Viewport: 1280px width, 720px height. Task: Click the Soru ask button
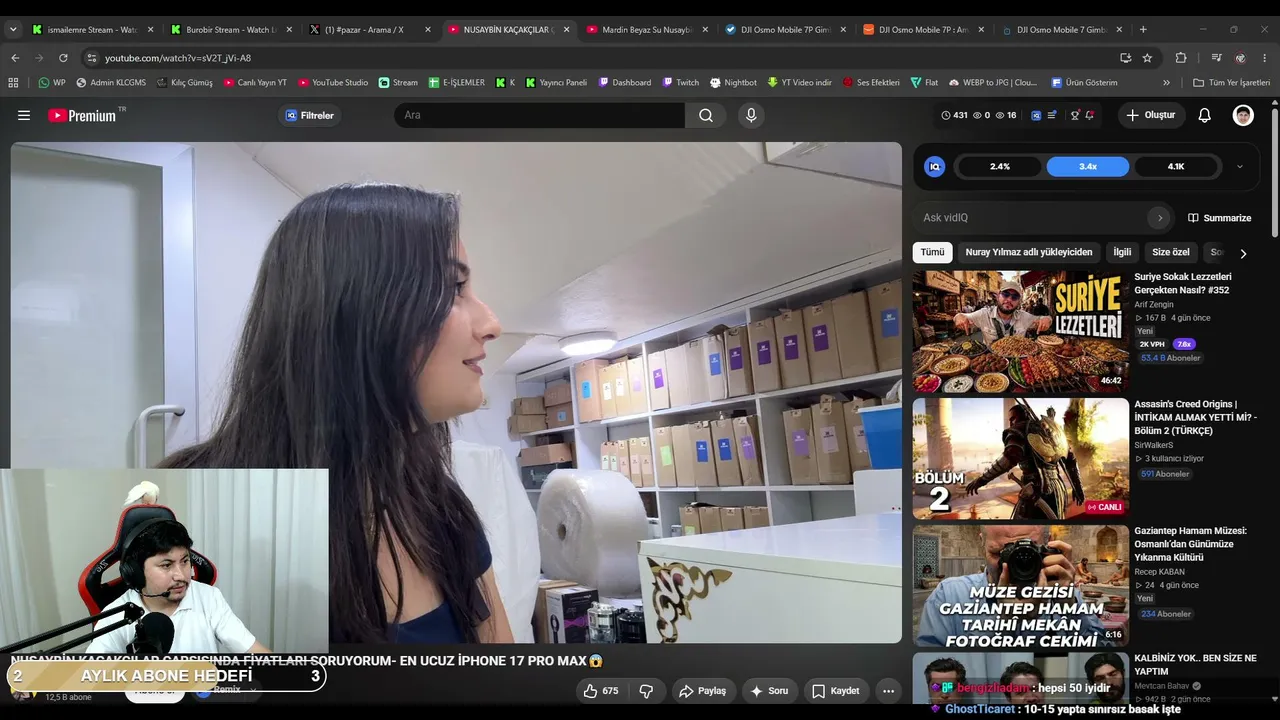[769, 691]
